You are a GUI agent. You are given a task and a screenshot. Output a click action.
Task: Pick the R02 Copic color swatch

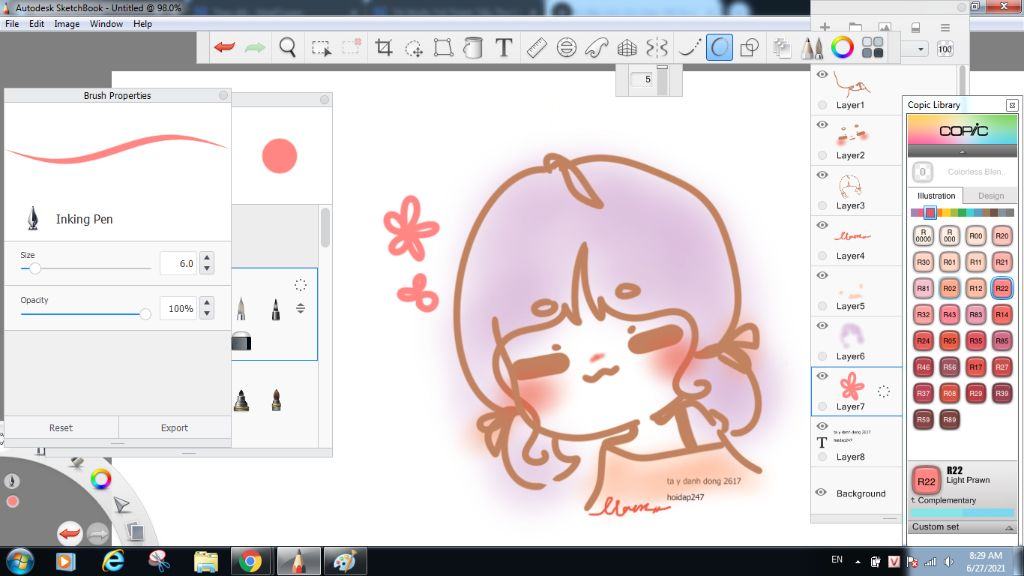pos(949,288)
